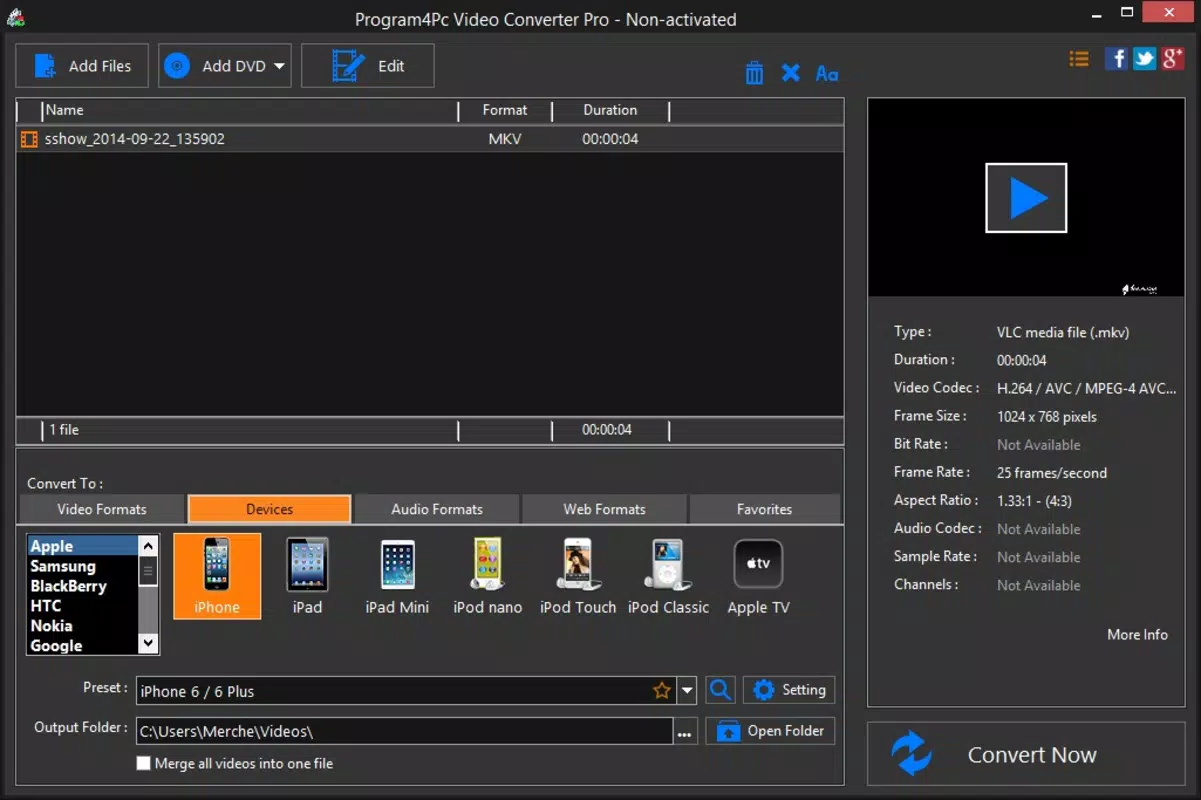Click the Convert Now button
Screen dimensions: 1201x800
coord(1026,755)
